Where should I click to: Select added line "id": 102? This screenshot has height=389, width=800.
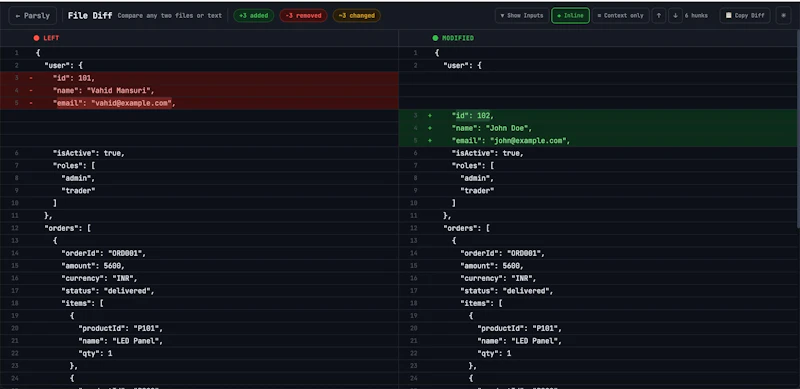(599, 116)
